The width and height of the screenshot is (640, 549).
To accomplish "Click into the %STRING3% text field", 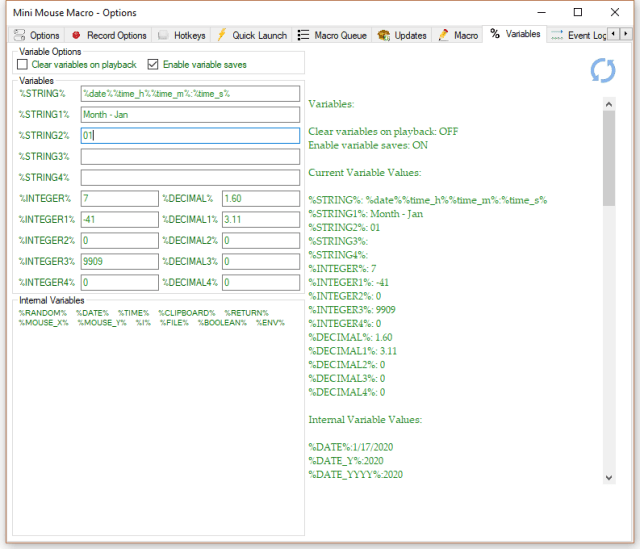I will point(190,157).
